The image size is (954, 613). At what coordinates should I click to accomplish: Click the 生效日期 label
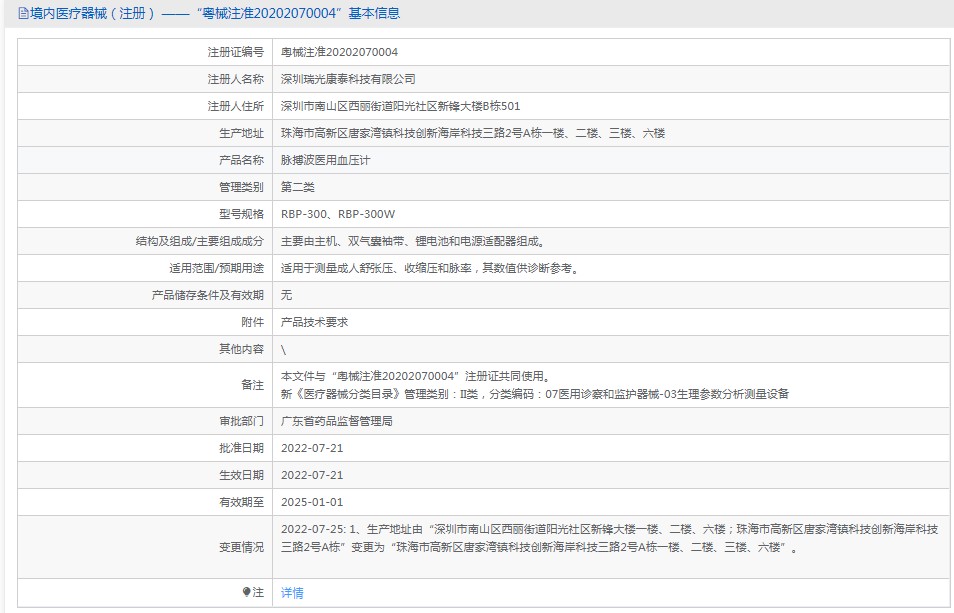coord(242,475)
